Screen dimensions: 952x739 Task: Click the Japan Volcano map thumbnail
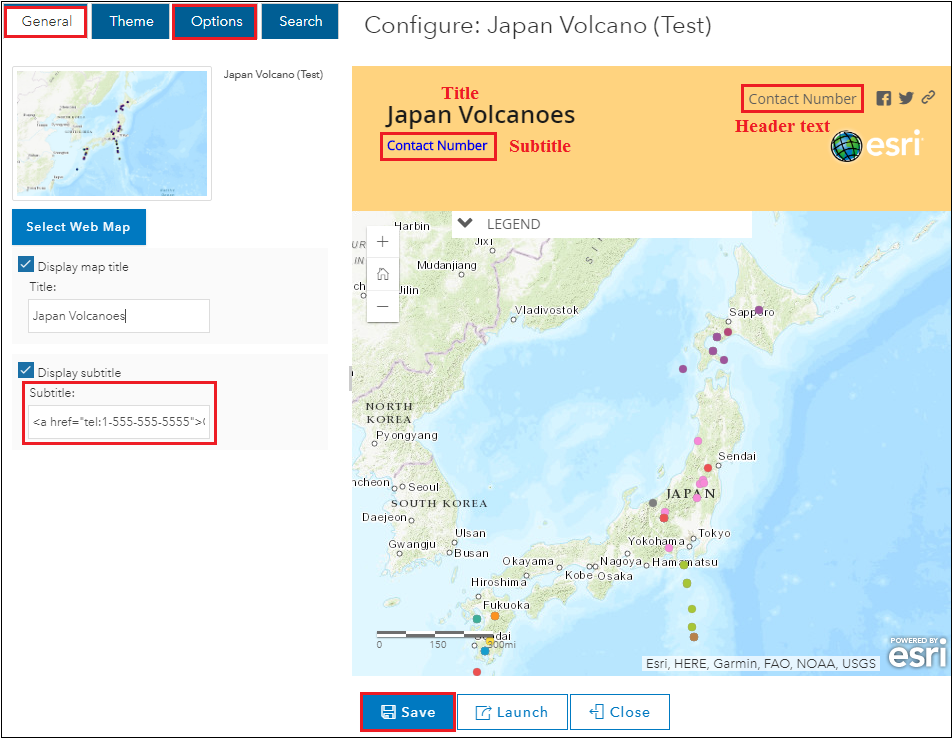(112, 134)
